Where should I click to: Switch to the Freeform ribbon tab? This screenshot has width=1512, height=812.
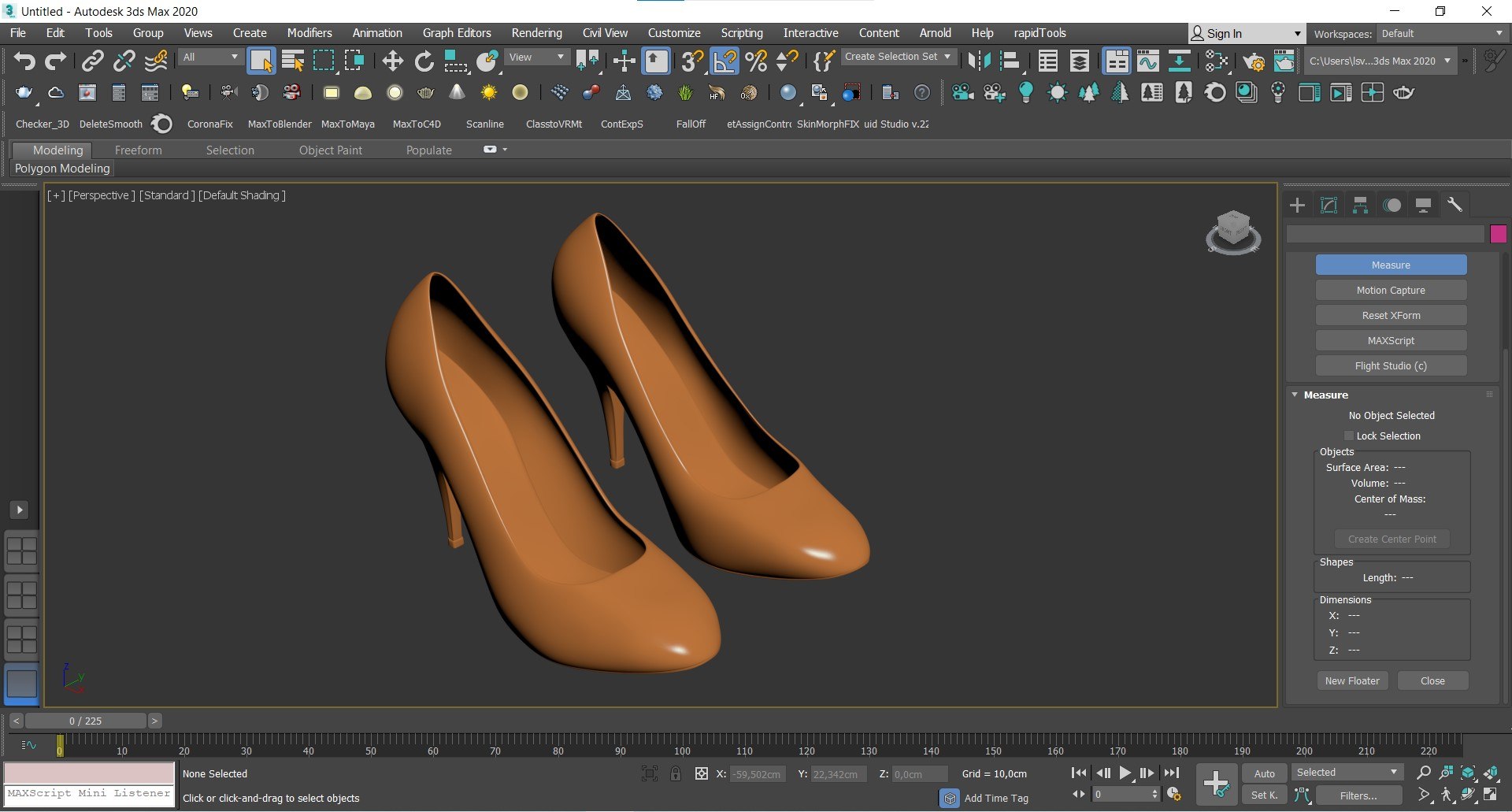pos(138,150)
